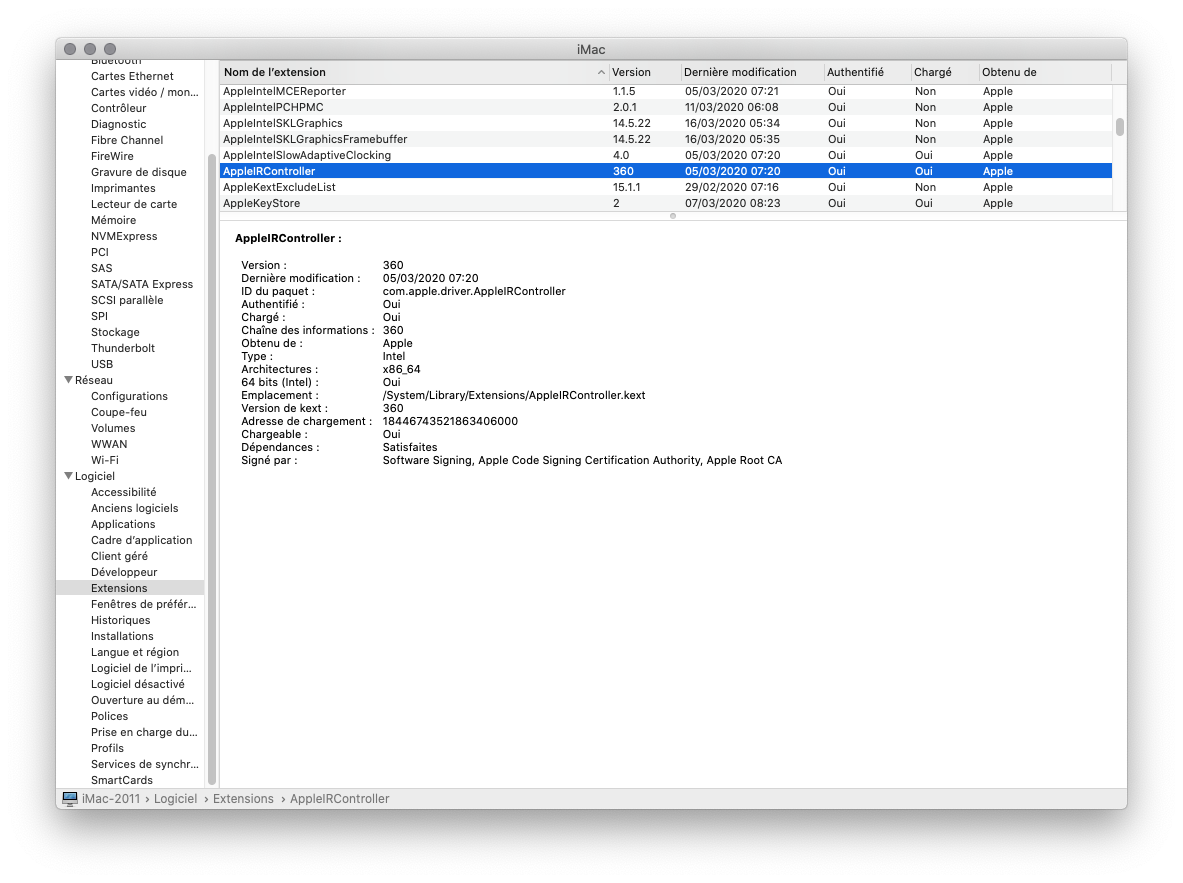This screenshot has width=1183, height=883.
Task: Select Cadre d'application in sidebar
Action: pos(142,540)
